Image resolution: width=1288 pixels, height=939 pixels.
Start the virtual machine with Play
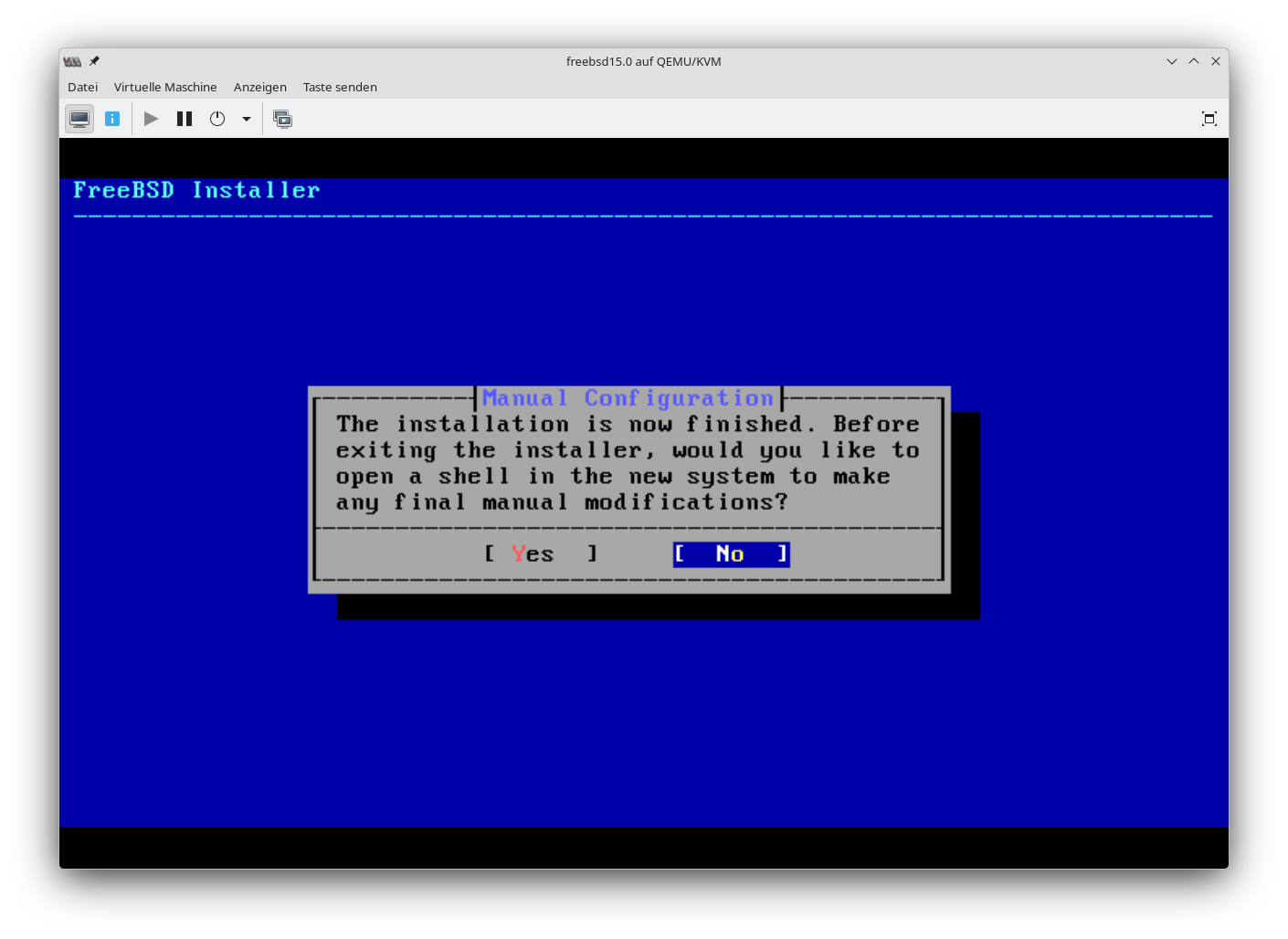click(152, 119)
